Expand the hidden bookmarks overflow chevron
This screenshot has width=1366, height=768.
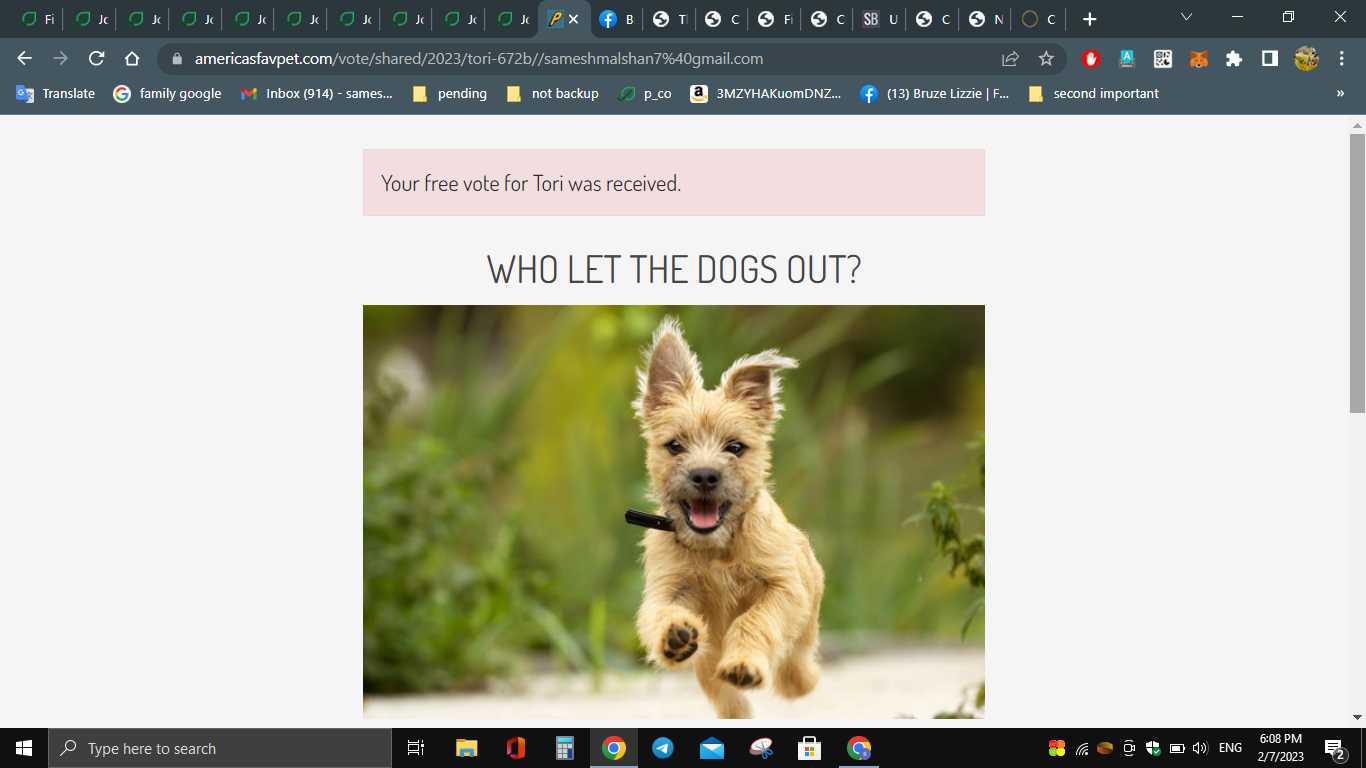1340,94
